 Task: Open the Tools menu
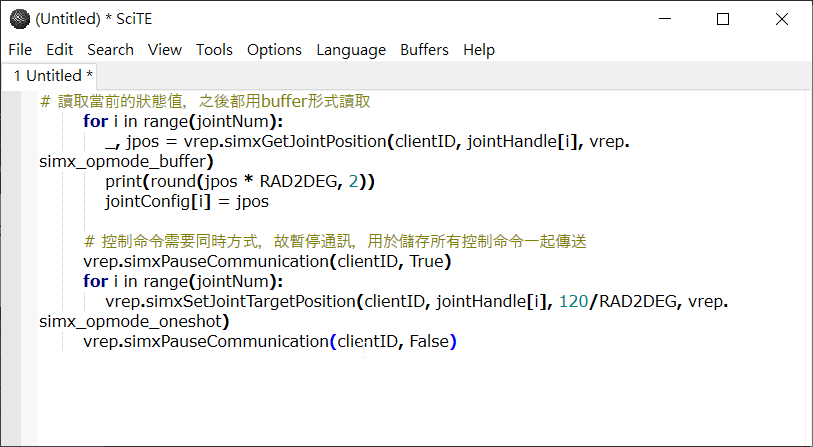[x=214, y=50]
